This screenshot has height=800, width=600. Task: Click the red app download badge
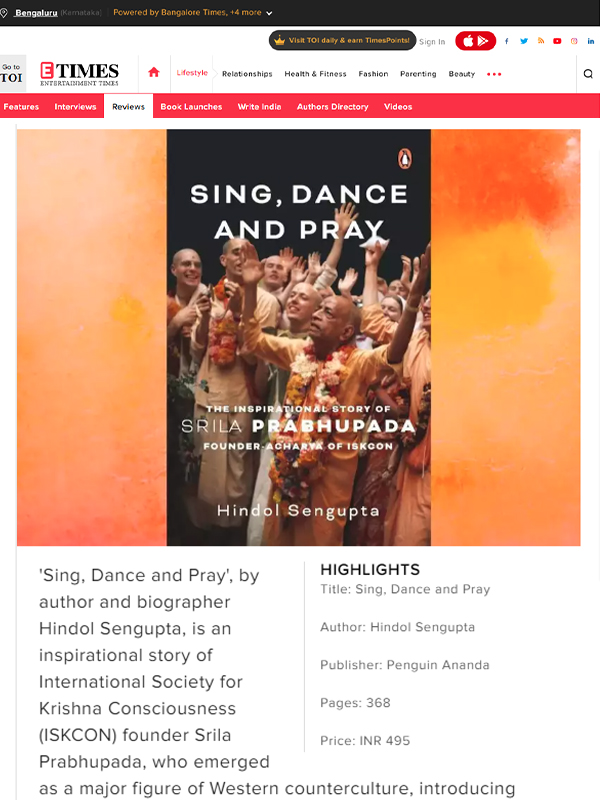pyautogui.click(x=476, y=41)
